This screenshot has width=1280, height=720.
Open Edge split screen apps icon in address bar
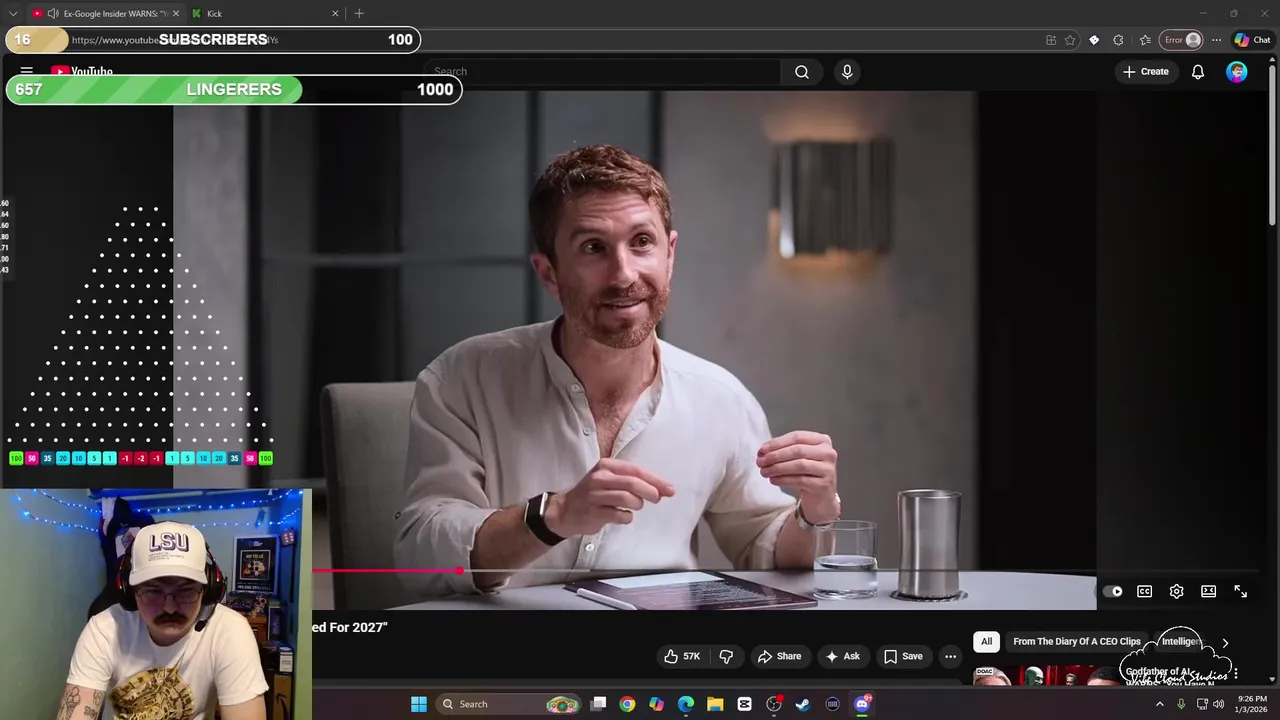coord(1051,40)
